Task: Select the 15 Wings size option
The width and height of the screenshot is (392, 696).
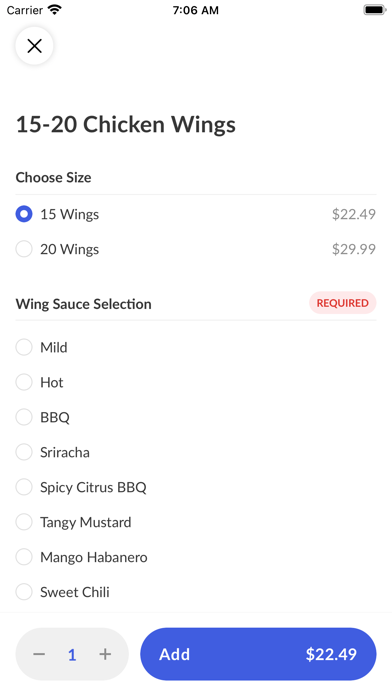Action: [x=196, y=214]
